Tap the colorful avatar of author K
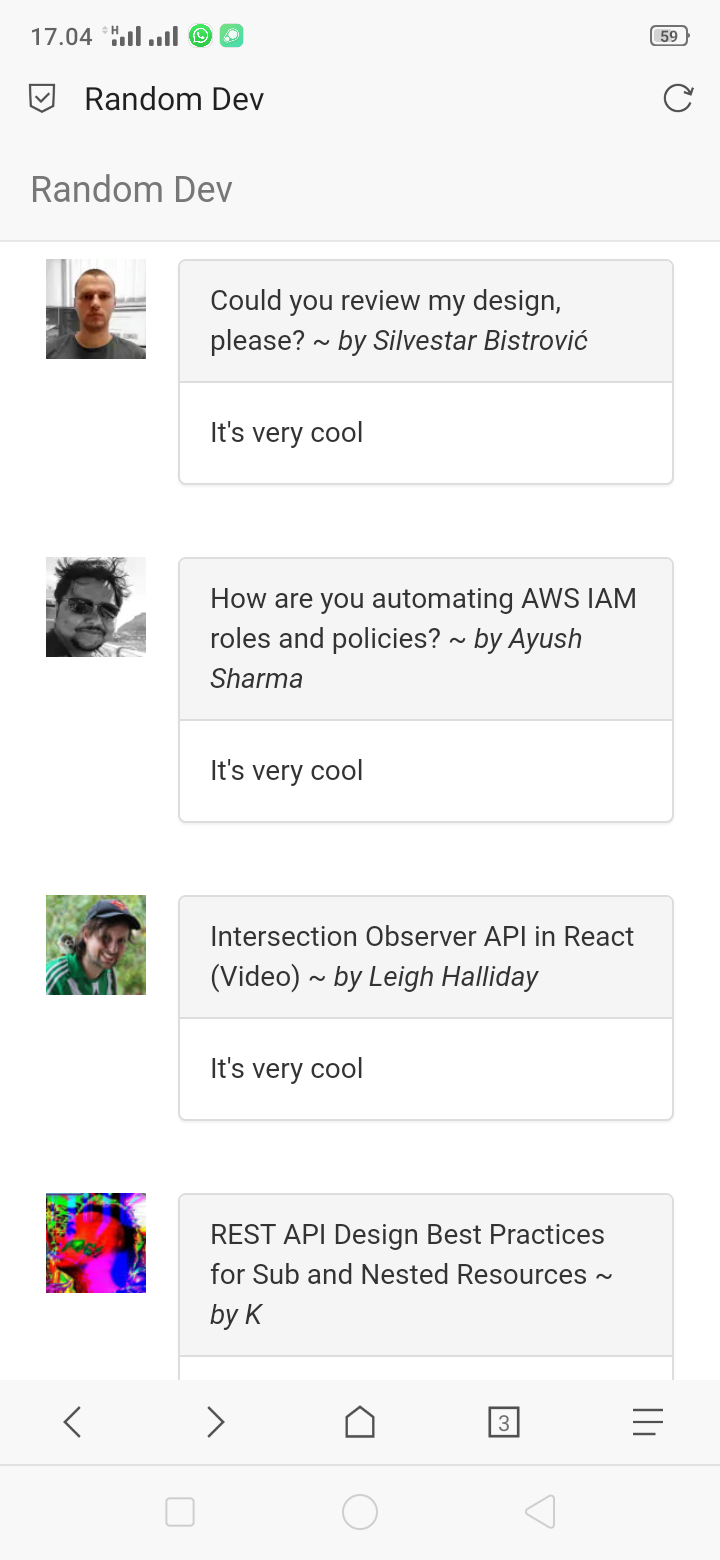The width and height of the screenshot is (720, 1560). click(x=96, y=1243)
